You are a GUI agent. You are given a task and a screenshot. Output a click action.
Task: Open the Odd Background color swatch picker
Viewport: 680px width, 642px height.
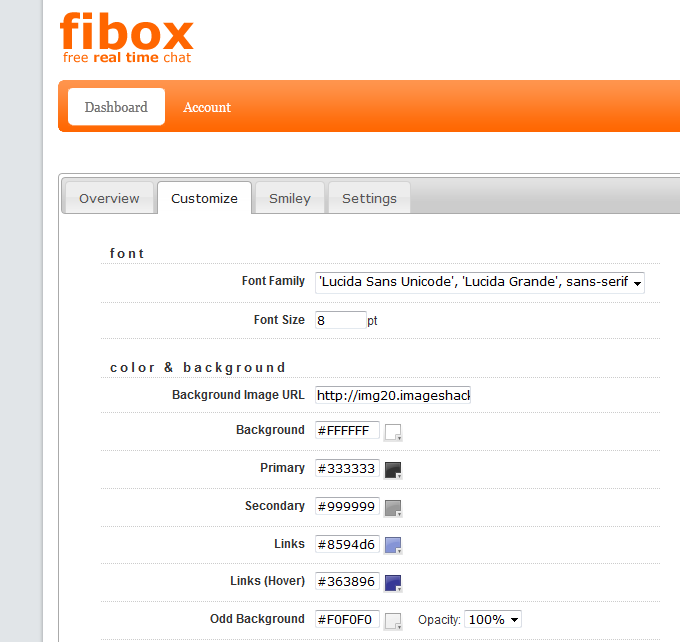(393, 621)
